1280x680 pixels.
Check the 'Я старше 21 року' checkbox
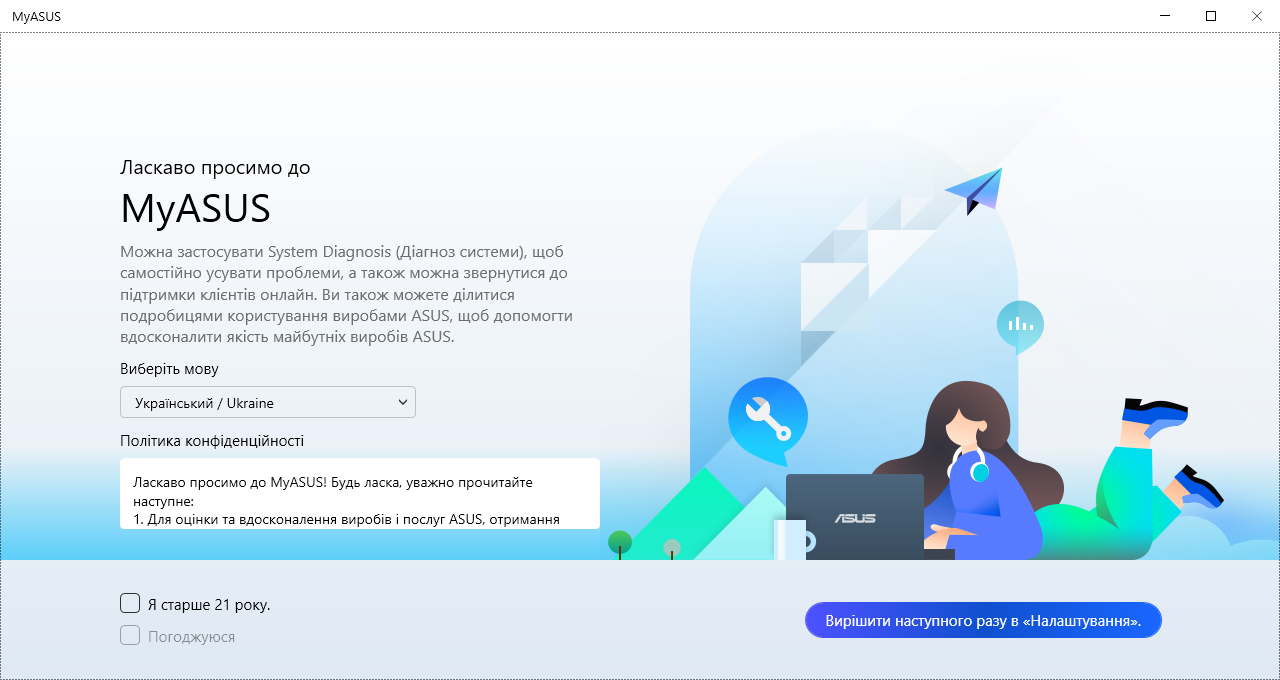pos(130,603)
